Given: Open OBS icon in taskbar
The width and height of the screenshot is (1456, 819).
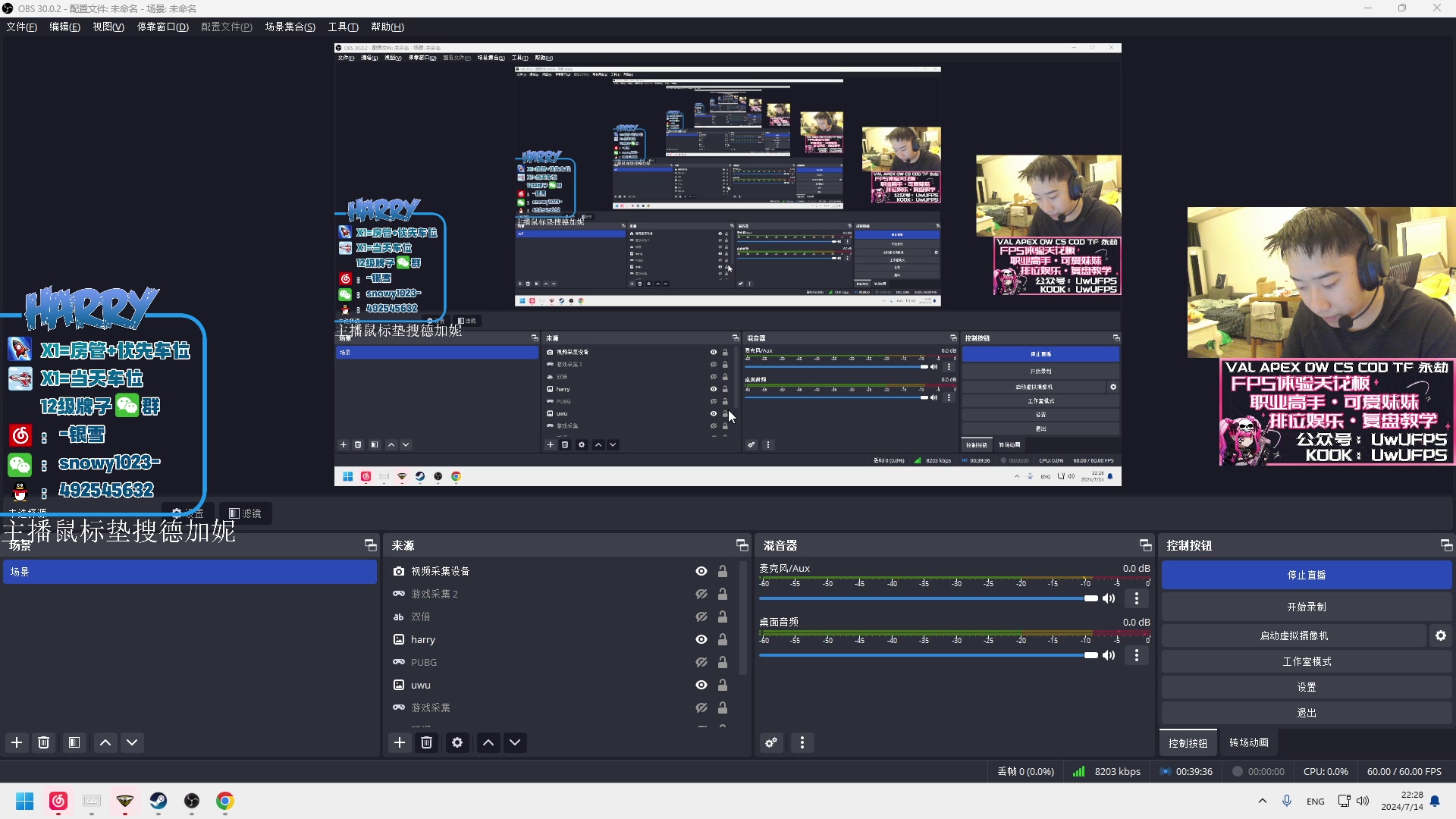Looking at the screenshot, I should (x=192, y=801).
